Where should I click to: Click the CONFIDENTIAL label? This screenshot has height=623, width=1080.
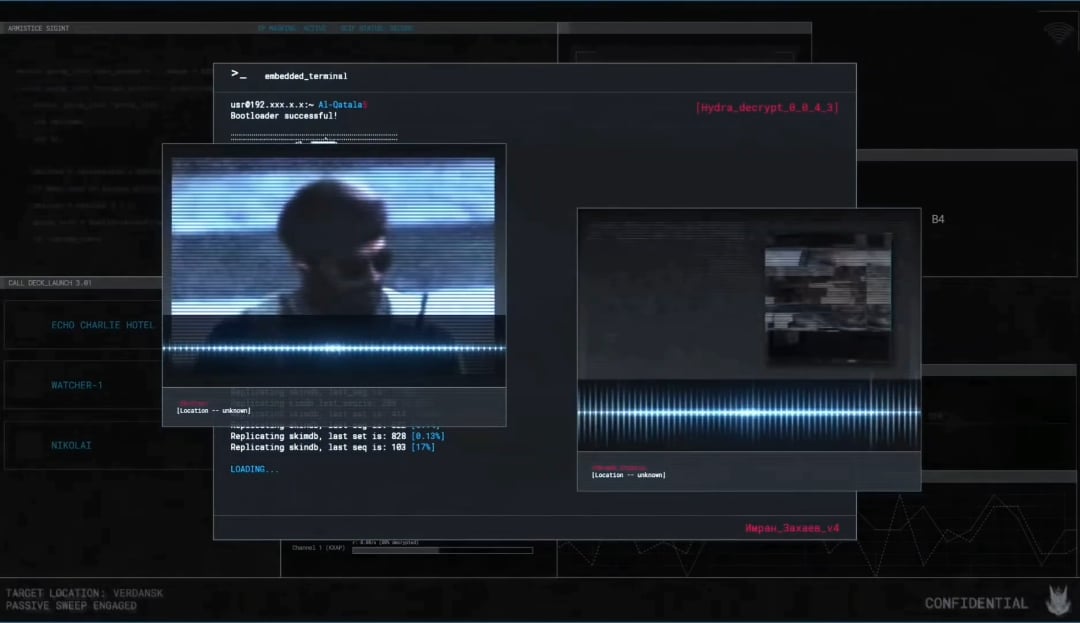tap(975, 603)
